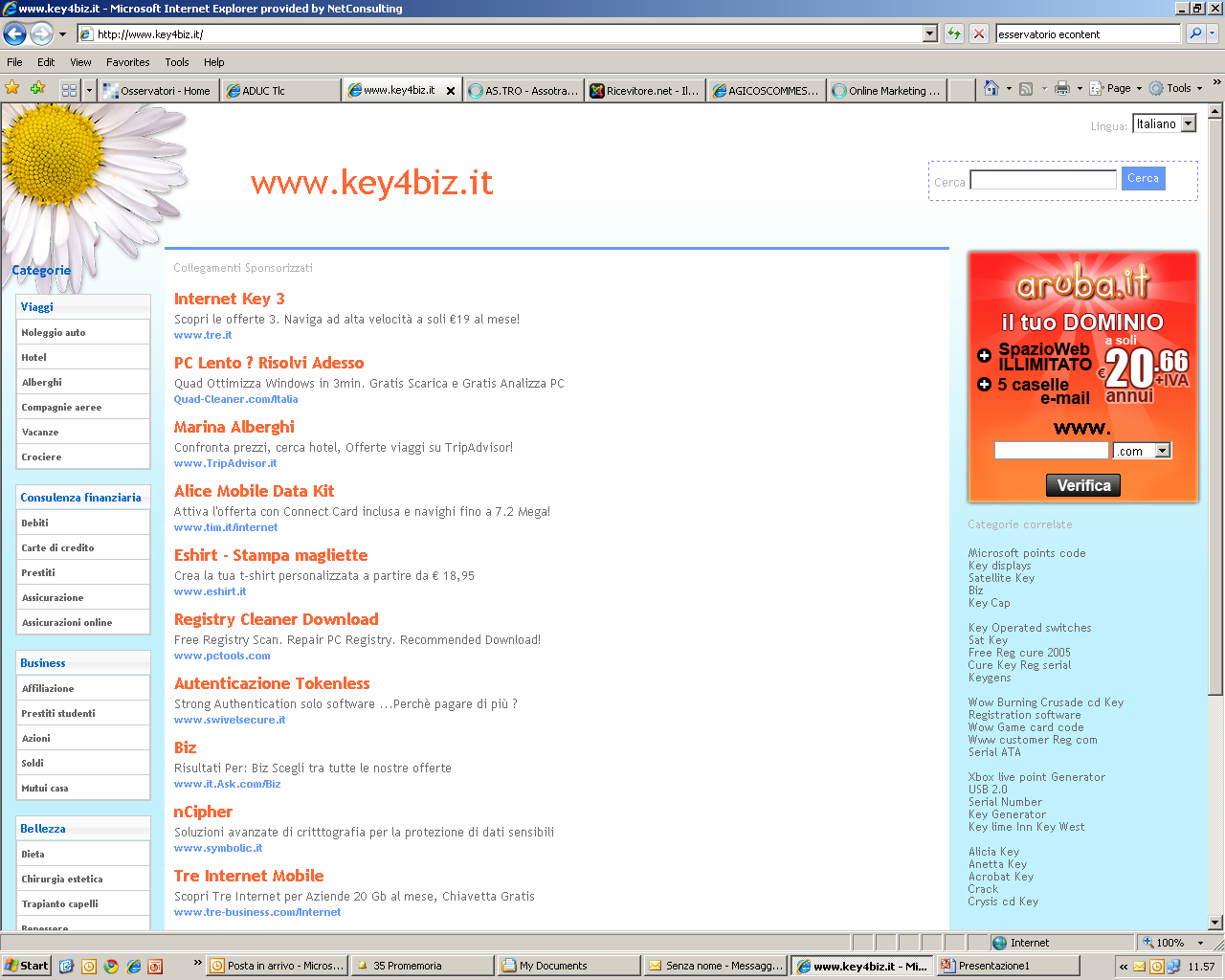Open the Edit menu
This screenshot has width=1225, height=980.
click(46, 62)
